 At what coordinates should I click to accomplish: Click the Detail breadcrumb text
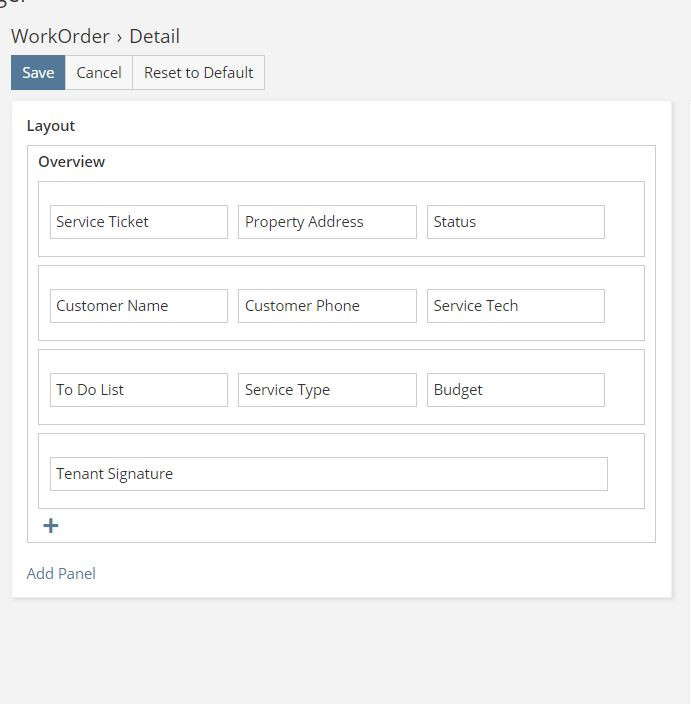click(154, 37)
